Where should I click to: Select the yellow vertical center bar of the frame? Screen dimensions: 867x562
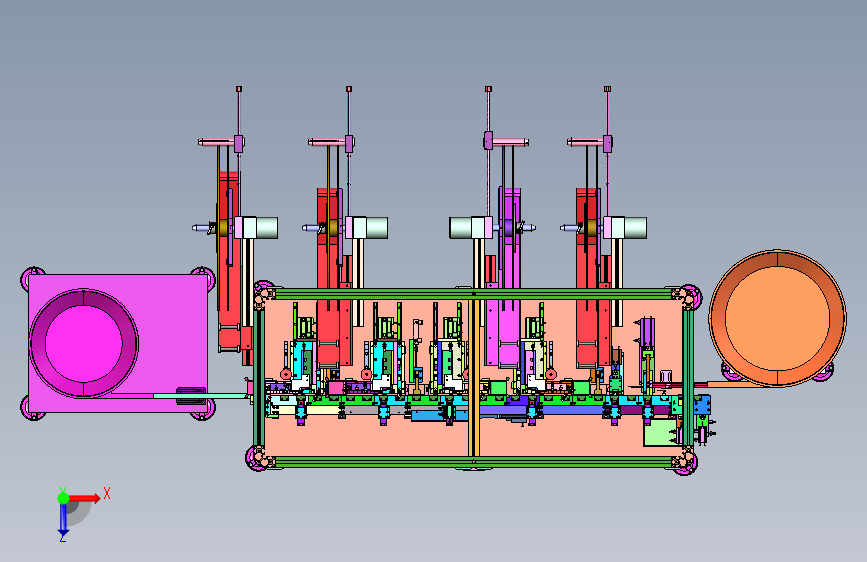474,379
